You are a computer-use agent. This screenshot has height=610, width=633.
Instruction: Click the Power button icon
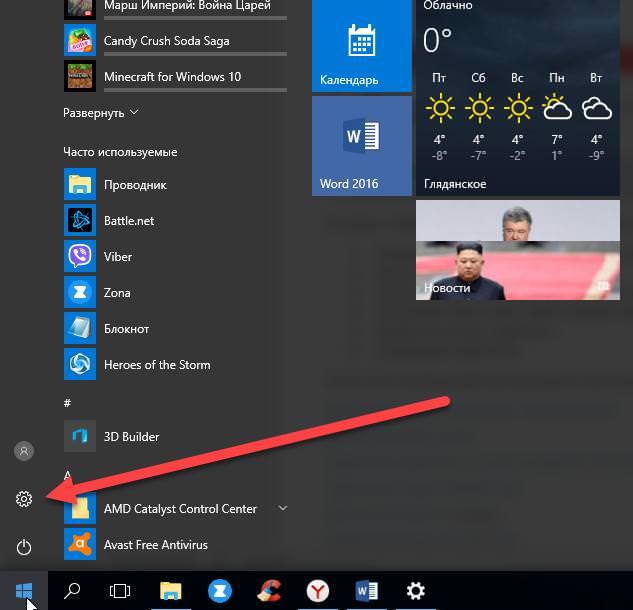(24, 547)
